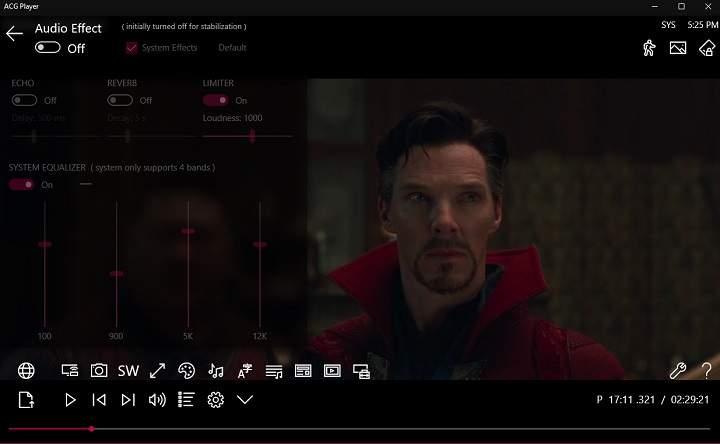Click the video frame of the man

[x=513, y=229]
